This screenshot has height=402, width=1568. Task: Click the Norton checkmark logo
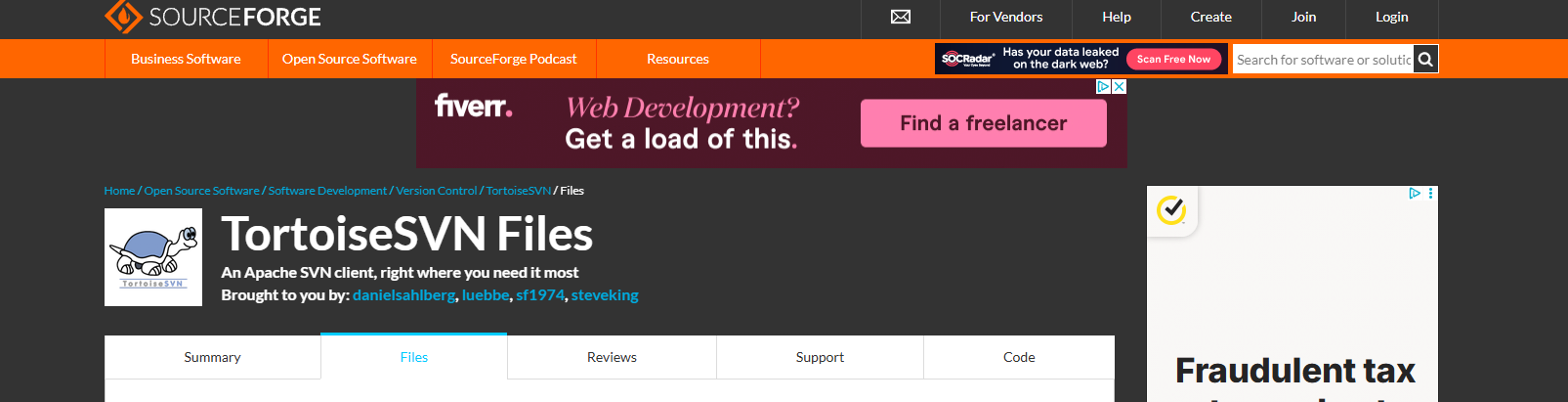point(1171,209)
